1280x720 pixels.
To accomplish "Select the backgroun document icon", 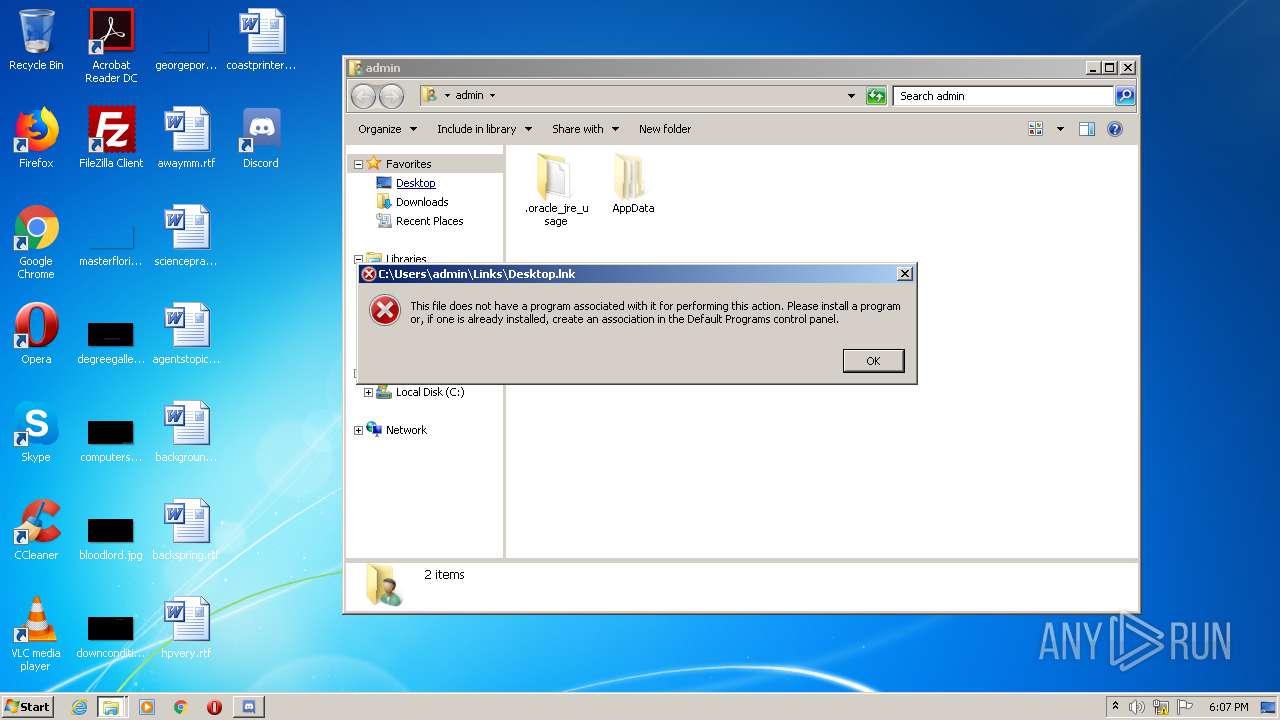I will [186, 432].
